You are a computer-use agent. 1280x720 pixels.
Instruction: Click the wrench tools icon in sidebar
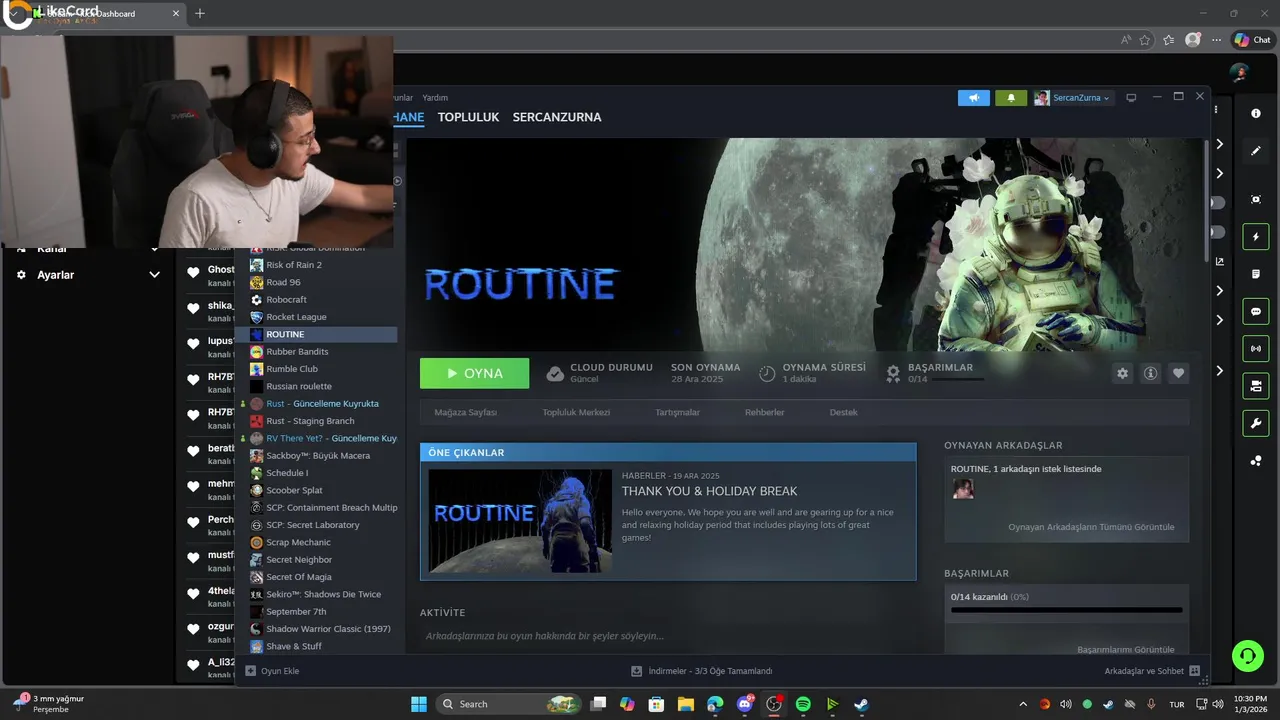[x=1256, y=423]
